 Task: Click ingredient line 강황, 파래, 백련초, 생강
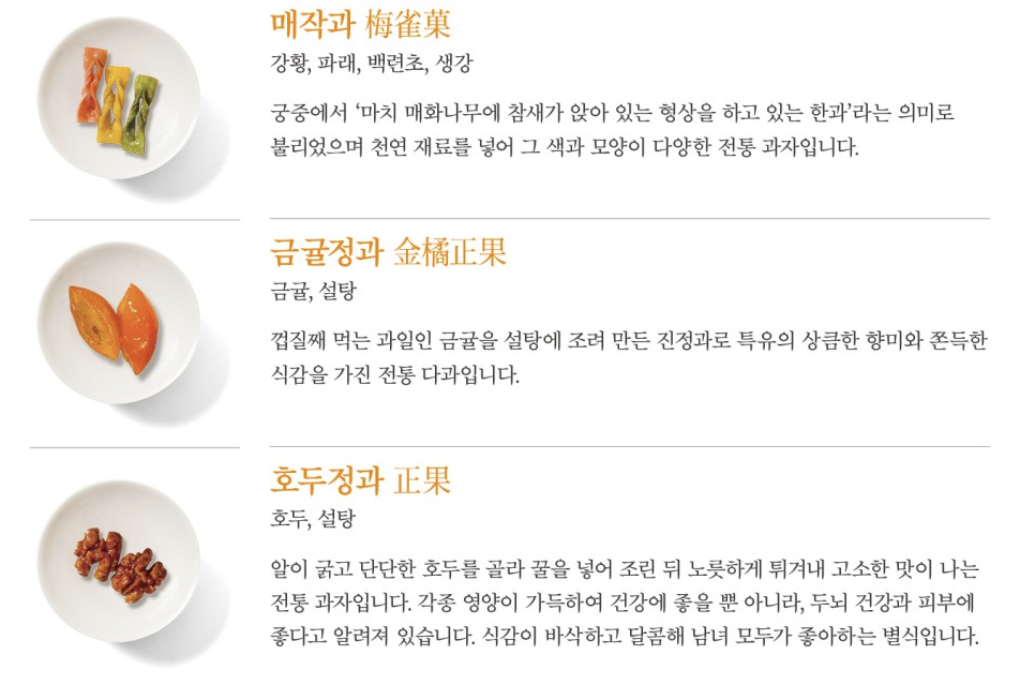[x=371, y=63]
